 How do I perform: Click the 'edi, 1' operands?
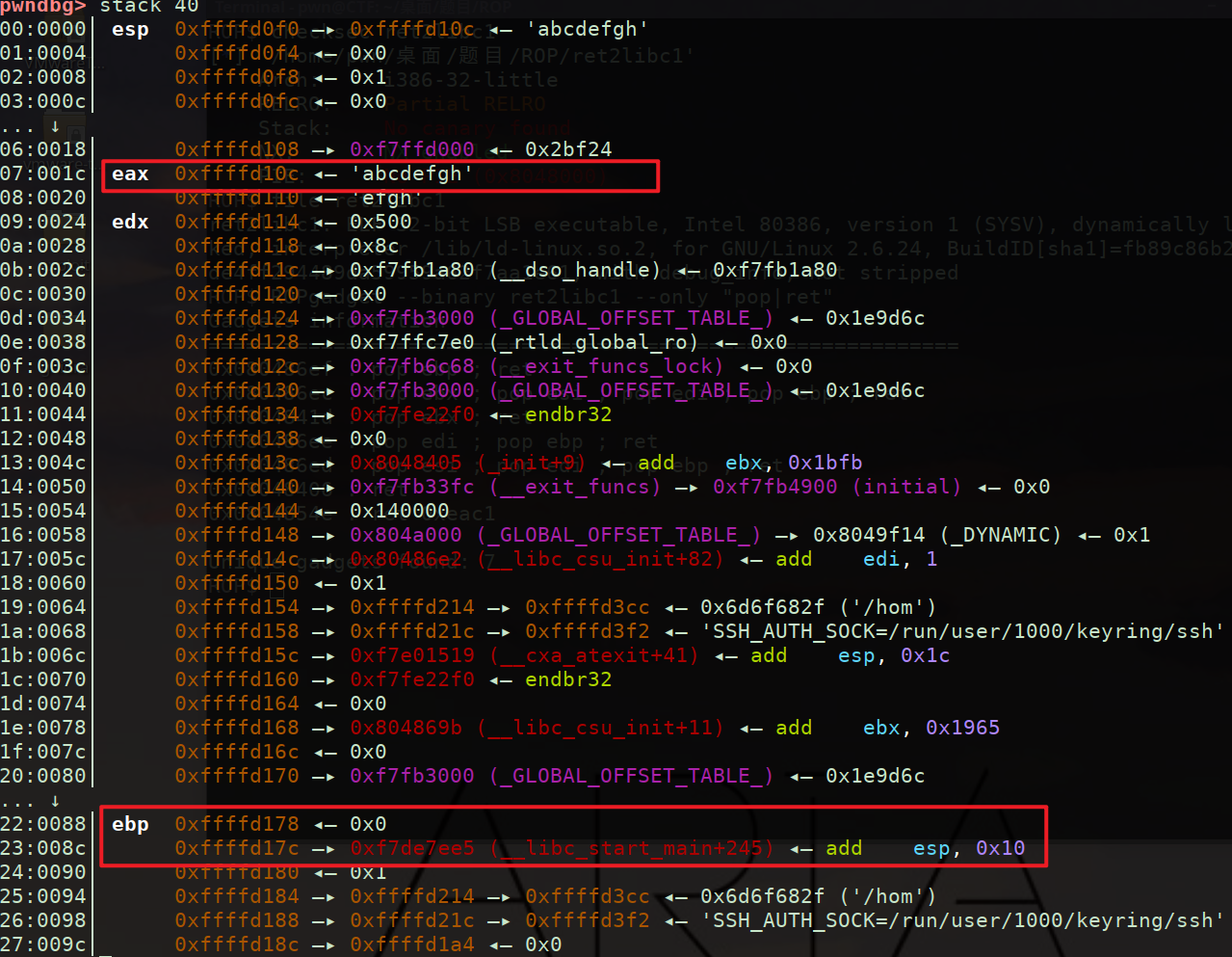pyautogui.click(x=900, y=560)
